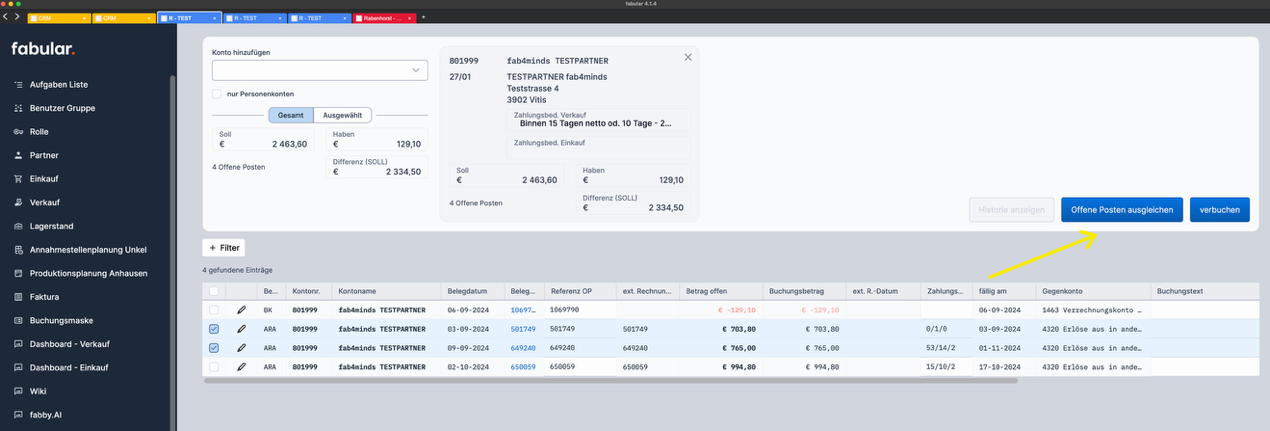Uncheck the row with Beleg 501749
The width and height of the screenshot is (1270, 431).
coord(214,329)
